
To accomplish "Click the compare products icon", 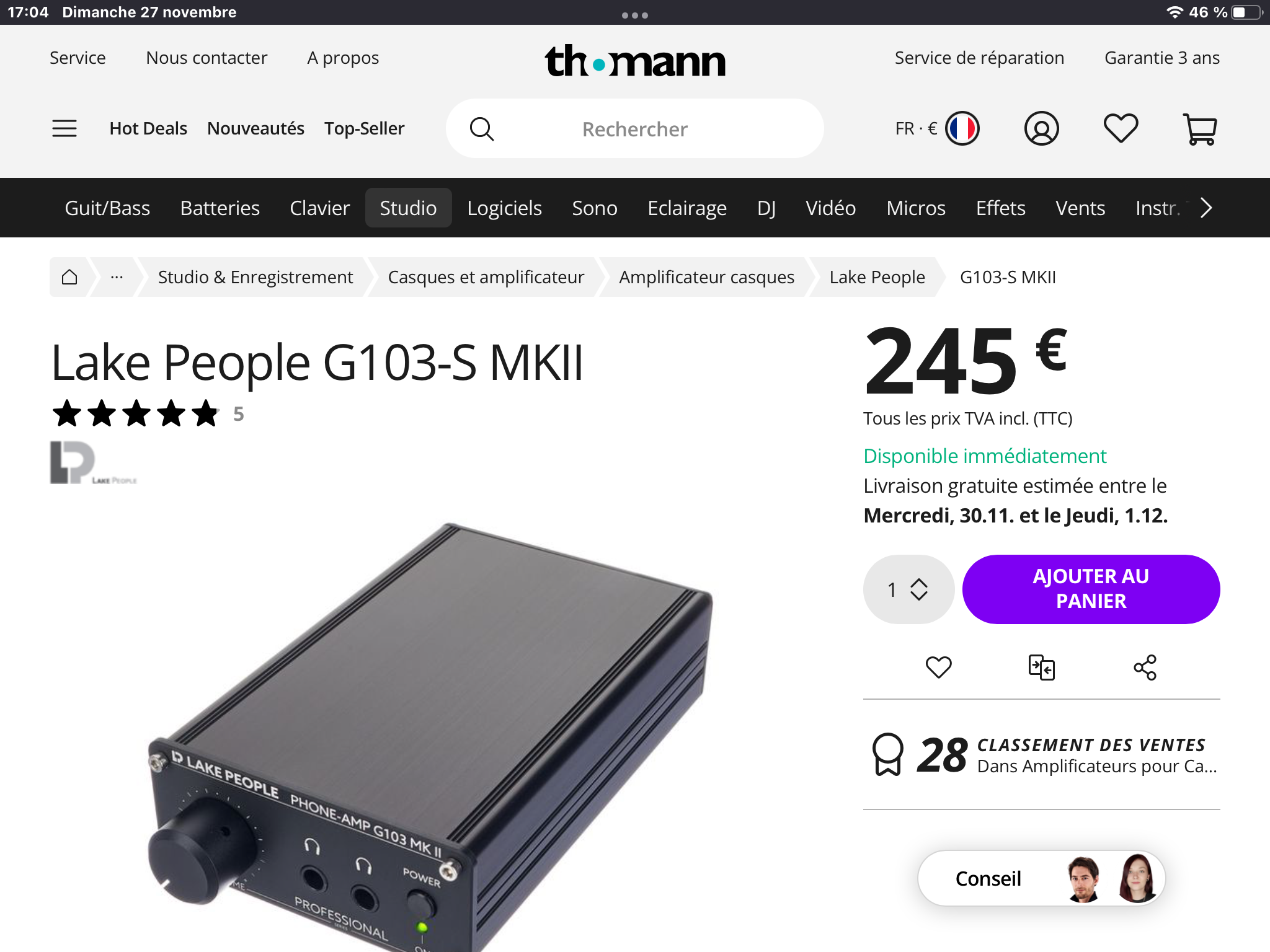I will tap(1041, 668).
